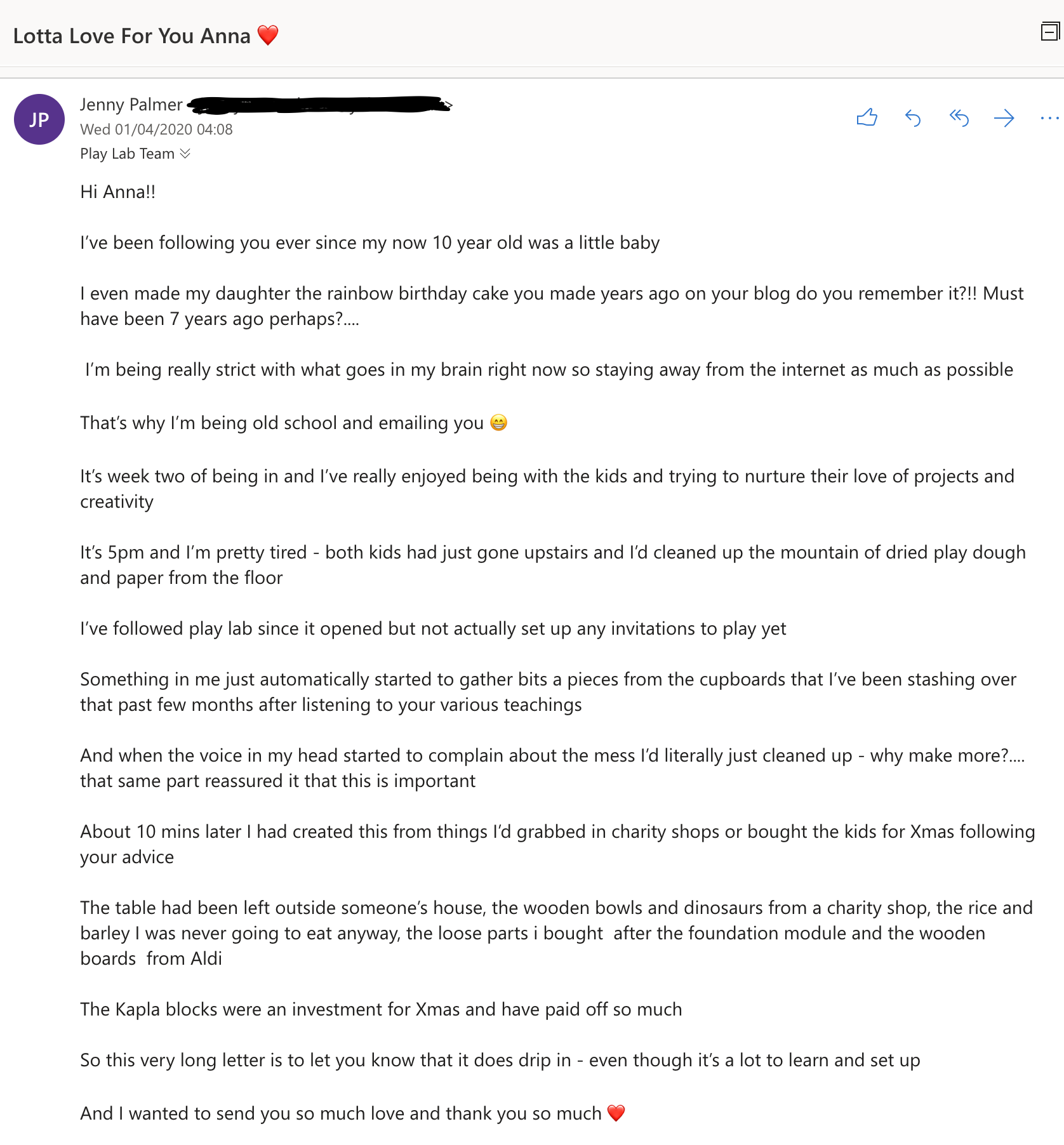Click the subject 'Lotta Love For You Anna'

coord(132,36)
